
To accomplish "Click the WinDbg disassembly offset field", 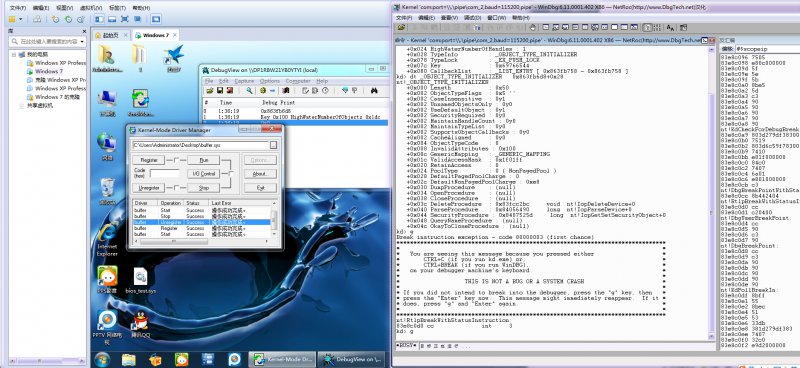I will 768,49.
